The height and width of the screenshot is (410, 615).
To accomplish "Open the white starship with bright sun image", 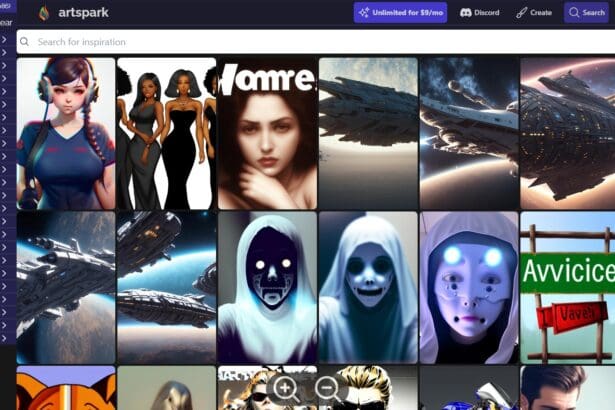I will tap(469, 133).
